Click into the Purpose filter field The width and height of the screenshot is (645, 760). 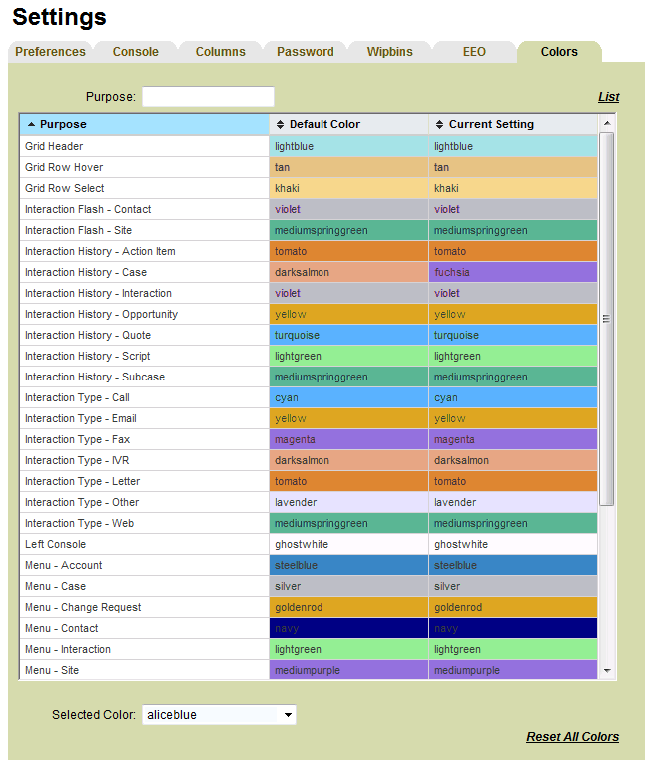[208, 96]
